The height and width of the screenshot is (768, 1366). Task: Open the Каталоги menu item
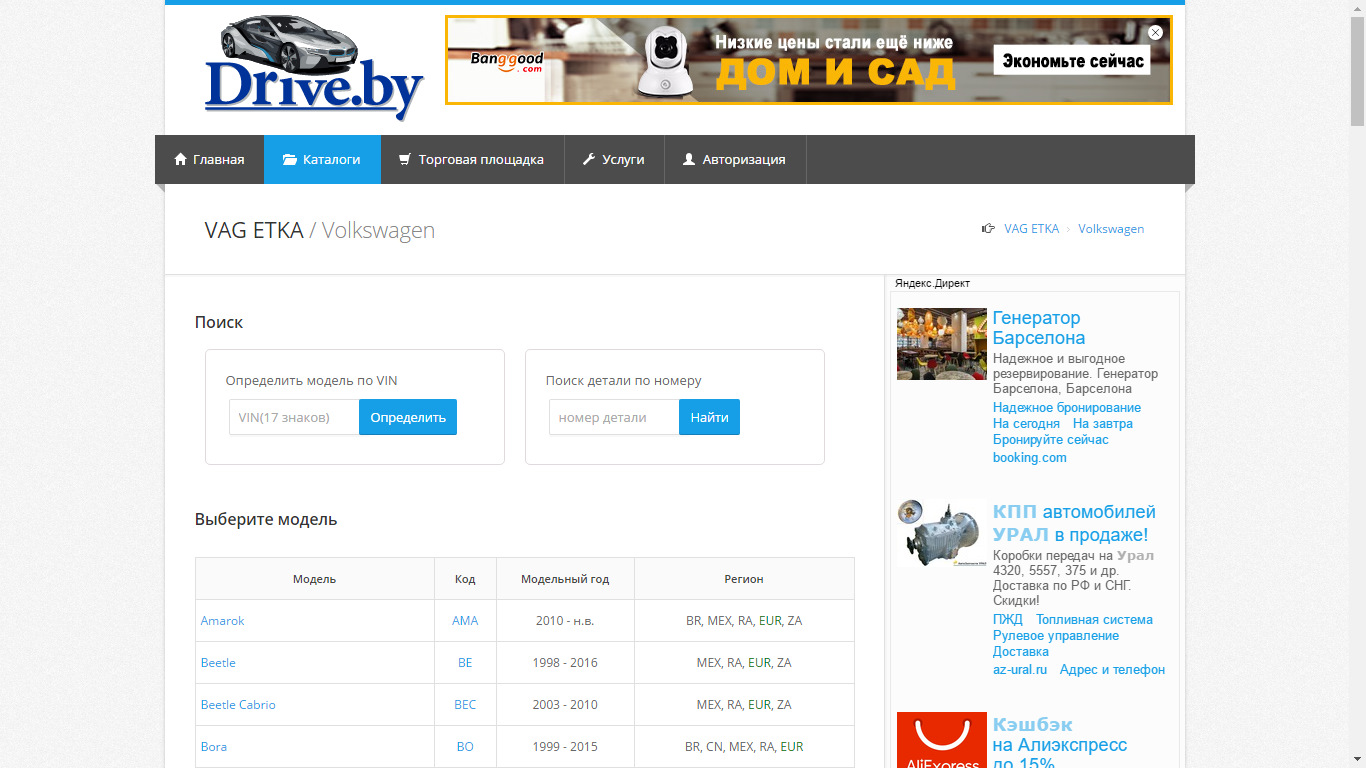(322, 159)
